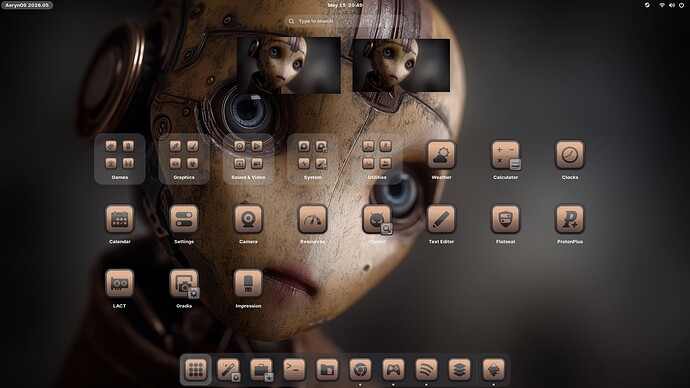Open the stacked layers app in dock
690x388 pixels.
pos(459,370)
